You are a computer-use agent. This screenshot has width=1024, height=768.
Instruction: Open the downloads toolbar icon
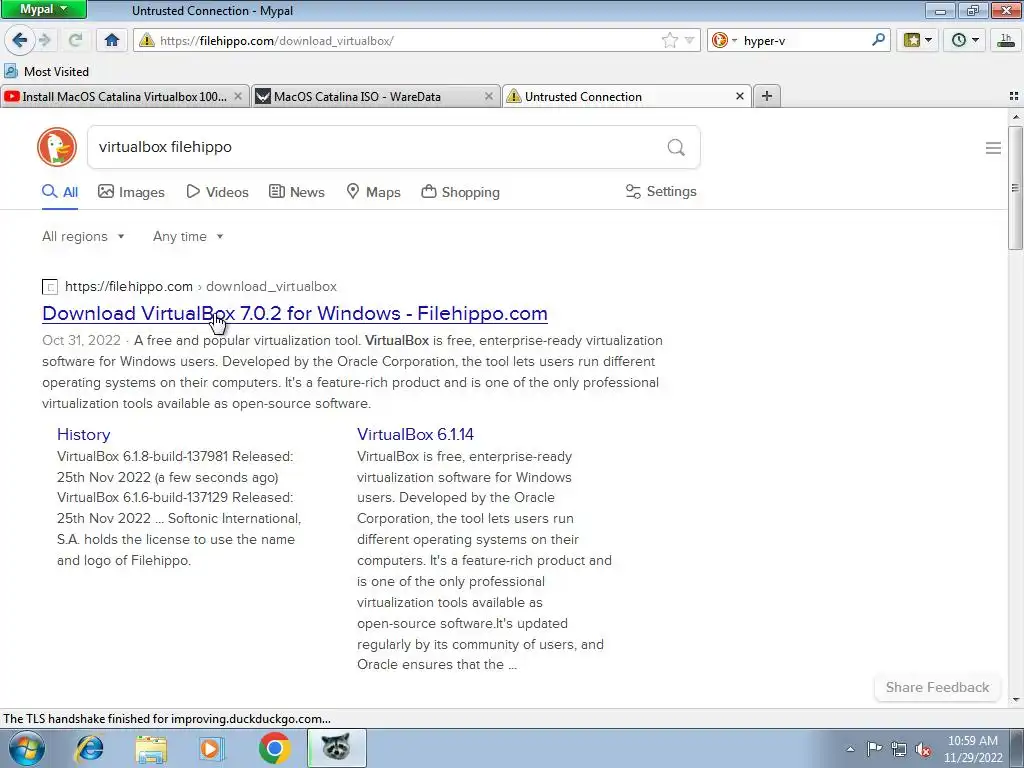tap(1006, 40)
